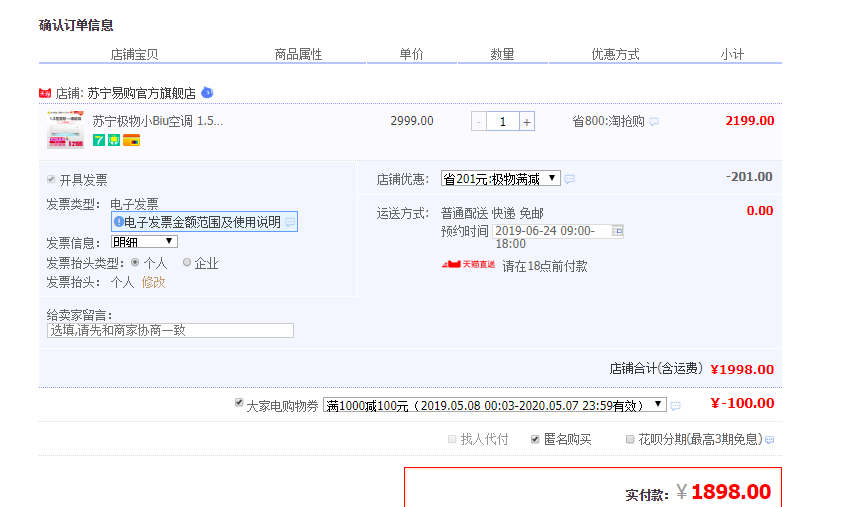Toggle the 匿名购买 checkbox
The height and width of the screenshot is (507, 842).
click(535, 439)
